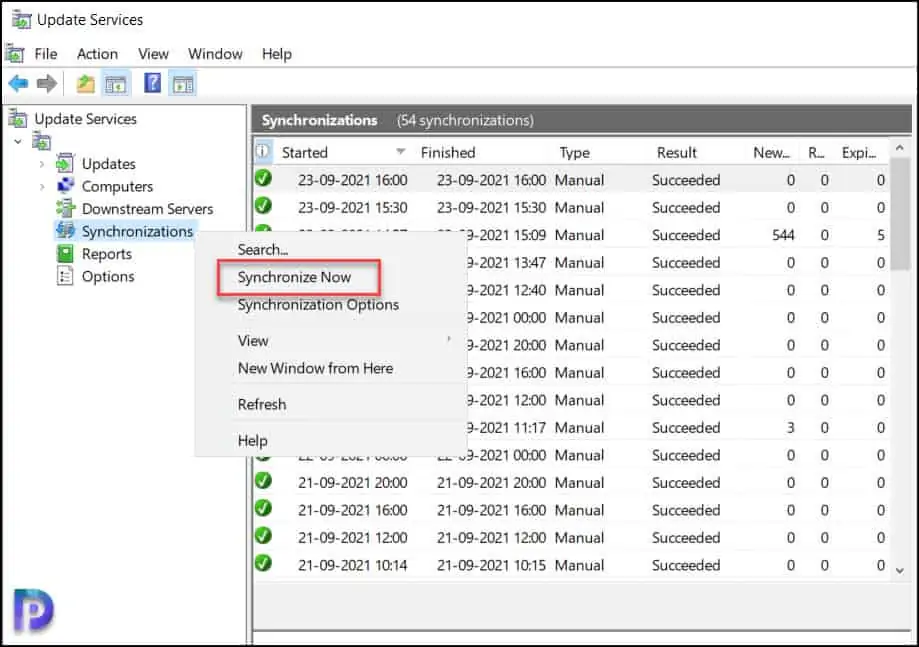
Task: Select the server node icon under Update Services
Action: pyautogui.click(x=42, y=141)
